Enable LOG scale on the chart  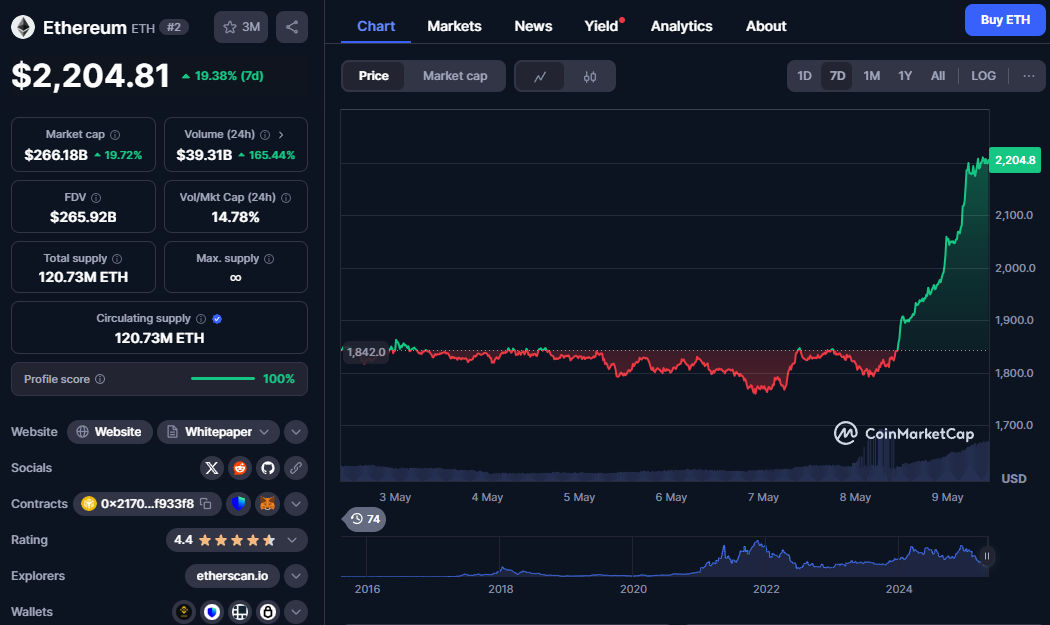point(983,76)
